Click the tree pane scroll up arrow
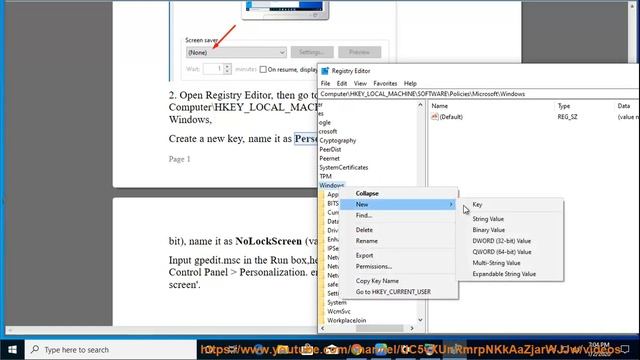This screenshot has width=640, height=360. click(420, 105)
